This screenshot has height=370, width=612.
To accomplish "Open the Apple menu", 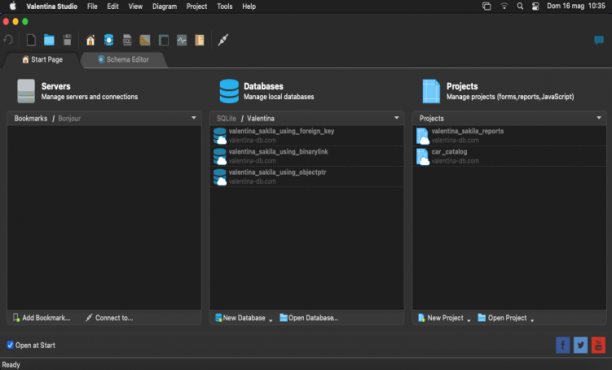I will point(13,6).
